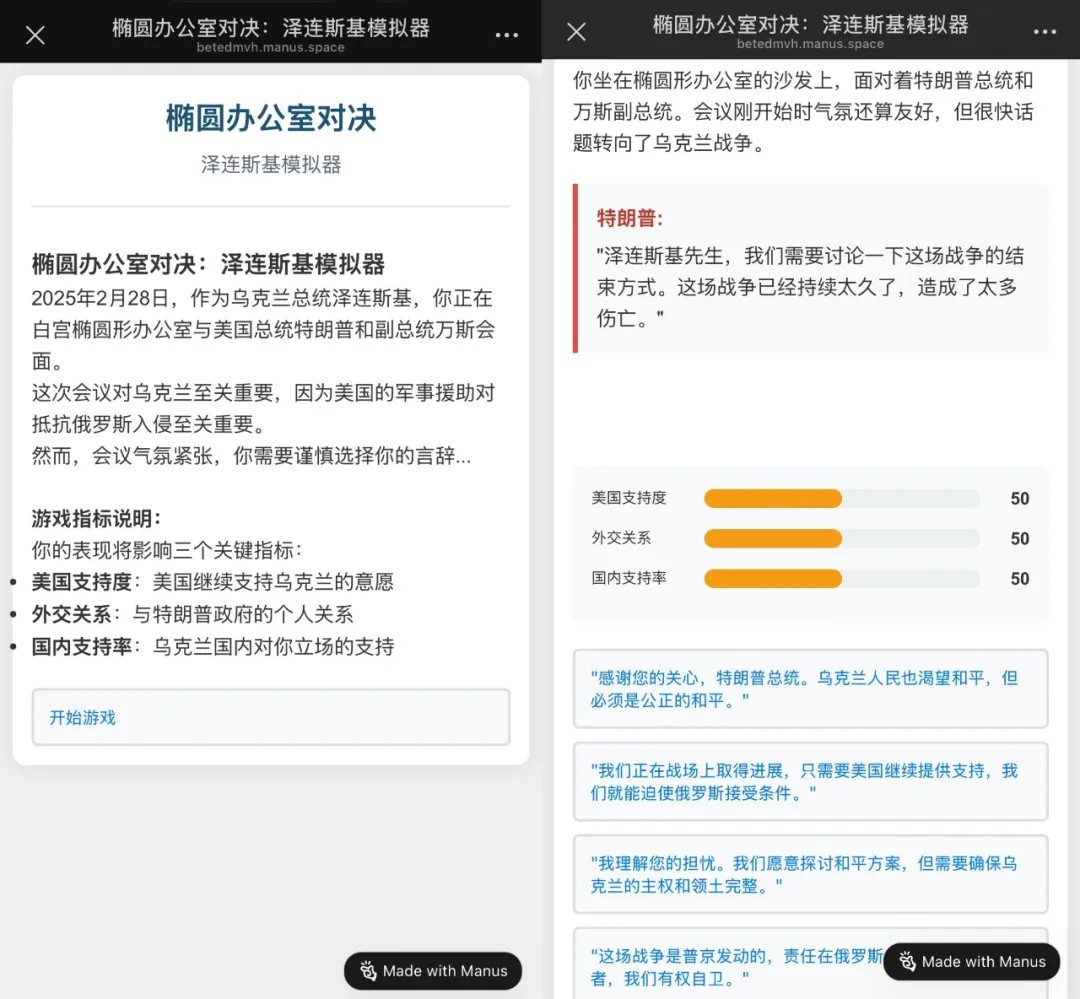Open more options menu on intro page

[x=507, y=35]
